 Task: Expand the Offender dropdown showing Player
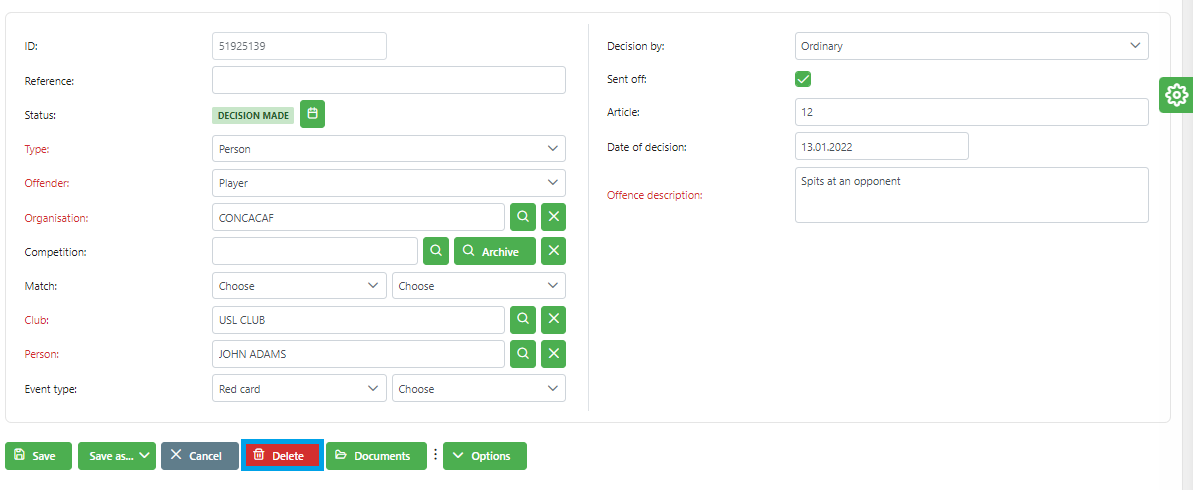pos(388,183)
